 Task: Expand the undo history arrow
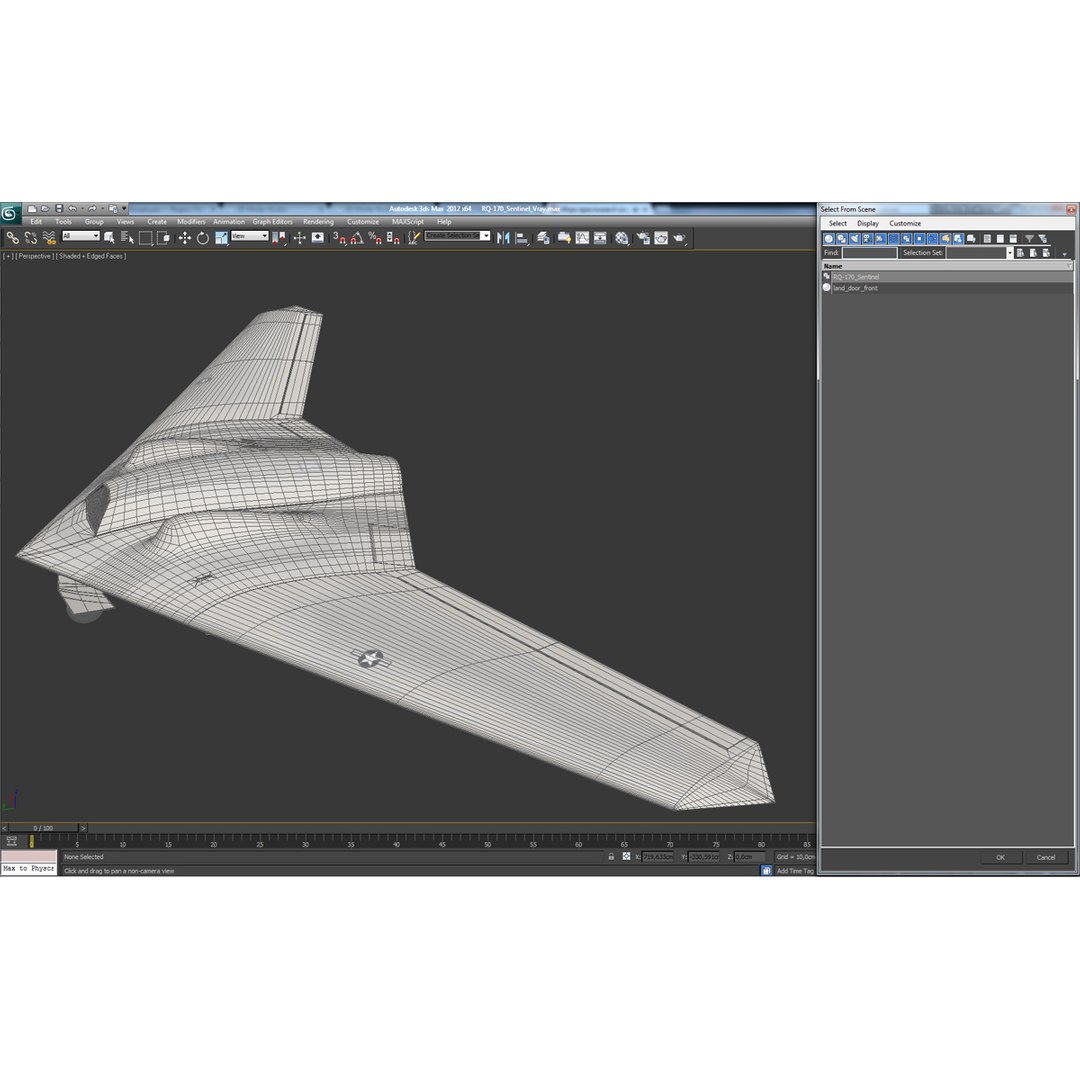tap(82, 209)
